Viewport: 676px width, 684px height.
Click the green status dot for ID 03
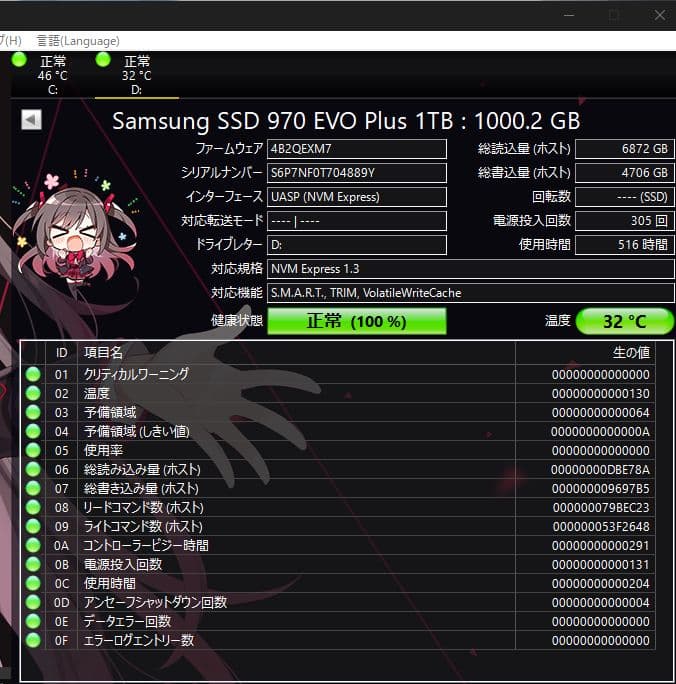[x=33, y=412]
